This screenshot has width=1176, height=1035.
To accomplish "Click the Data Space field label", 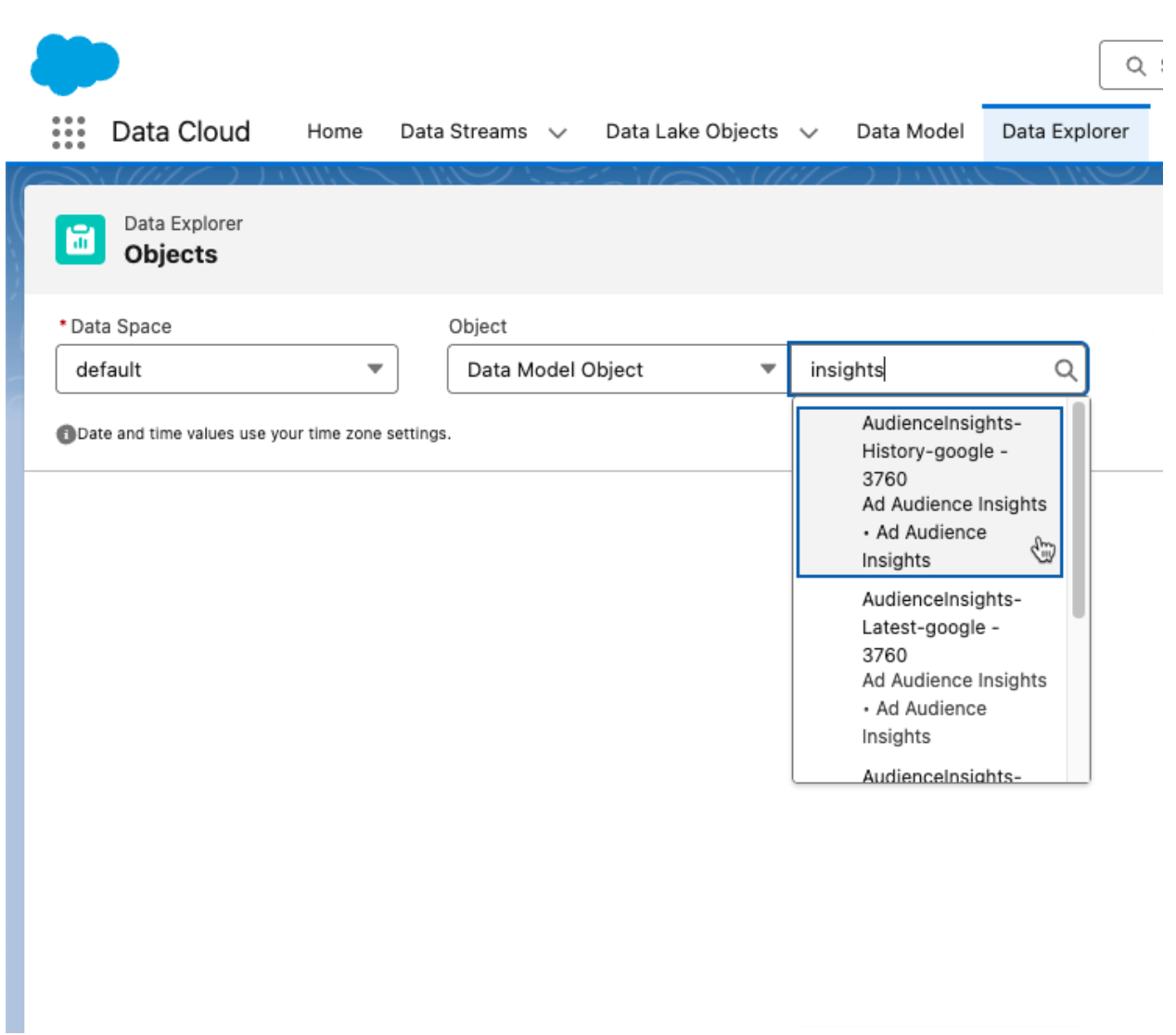I will 121,326.
